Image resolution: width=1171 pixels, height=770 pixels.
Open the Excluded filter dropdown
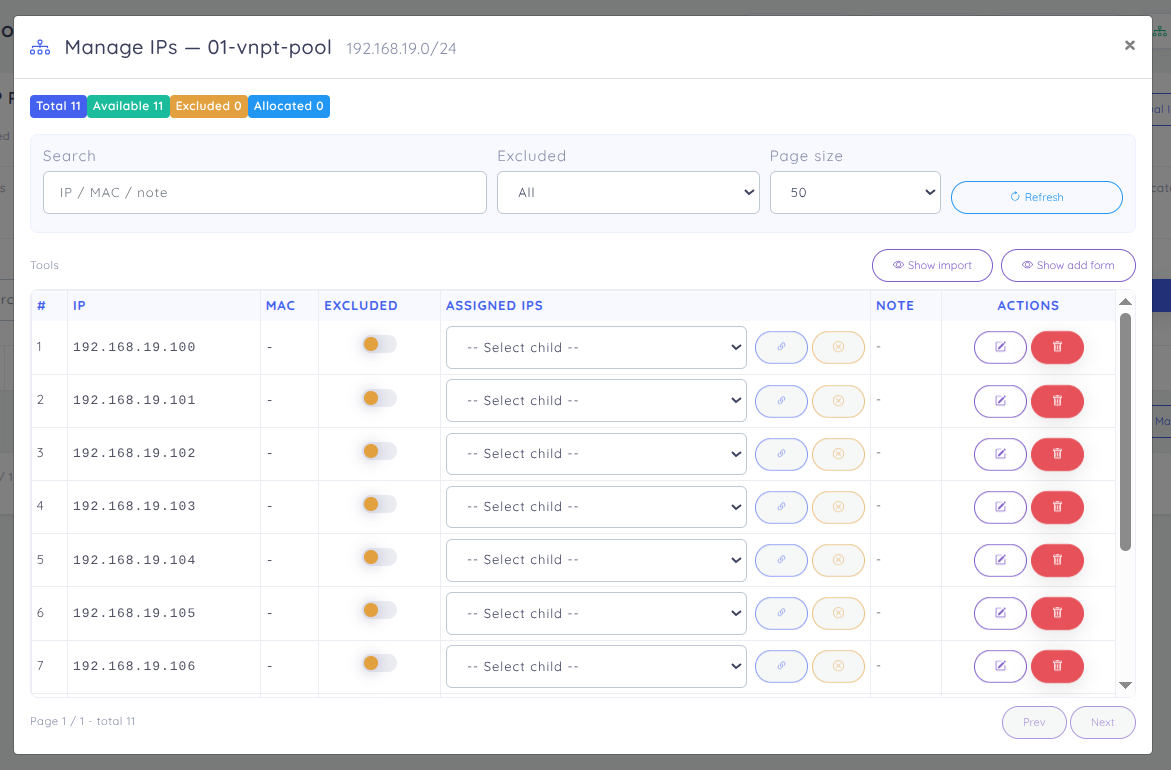pos(628,193)
